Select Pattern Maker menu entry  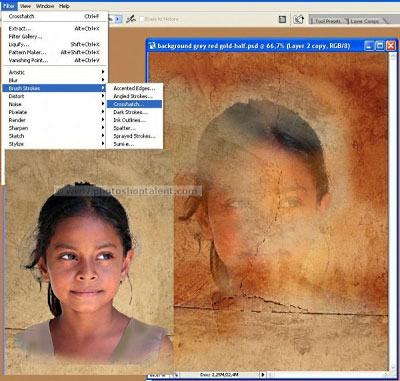(x=55, y=52)
